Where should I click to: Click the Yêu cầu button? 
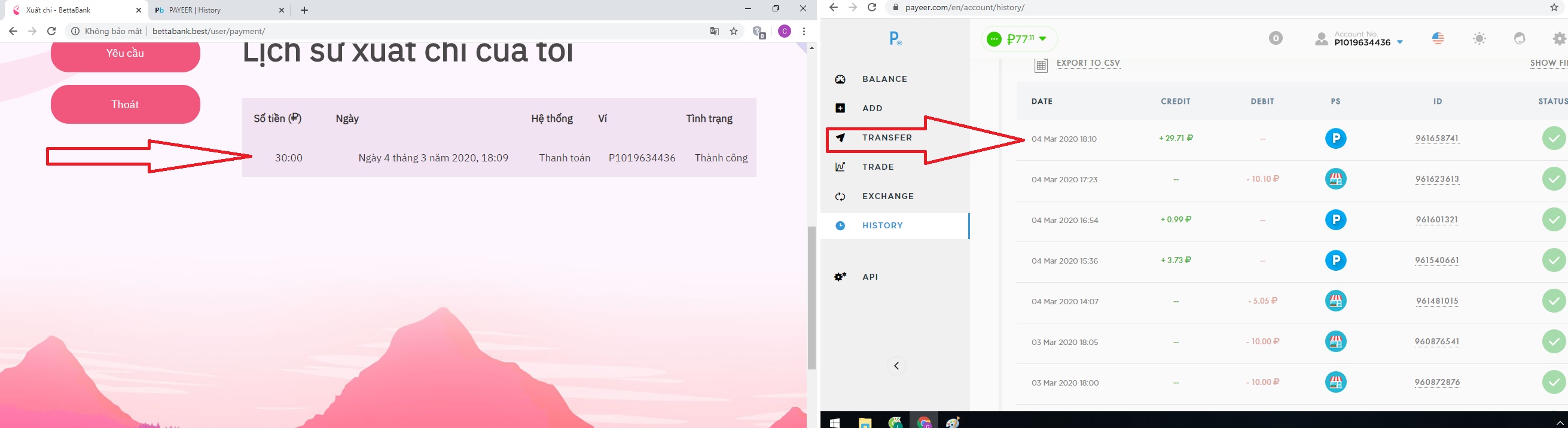[x=126, y=54]
